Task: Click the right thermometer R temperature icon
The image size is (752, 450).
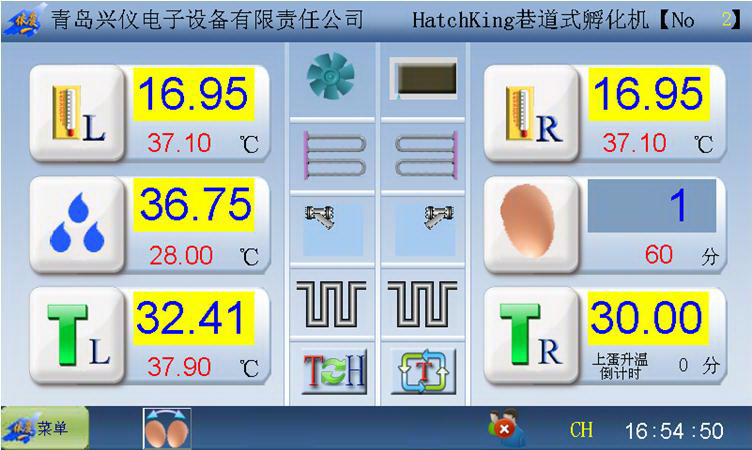Action: point(531,113)
